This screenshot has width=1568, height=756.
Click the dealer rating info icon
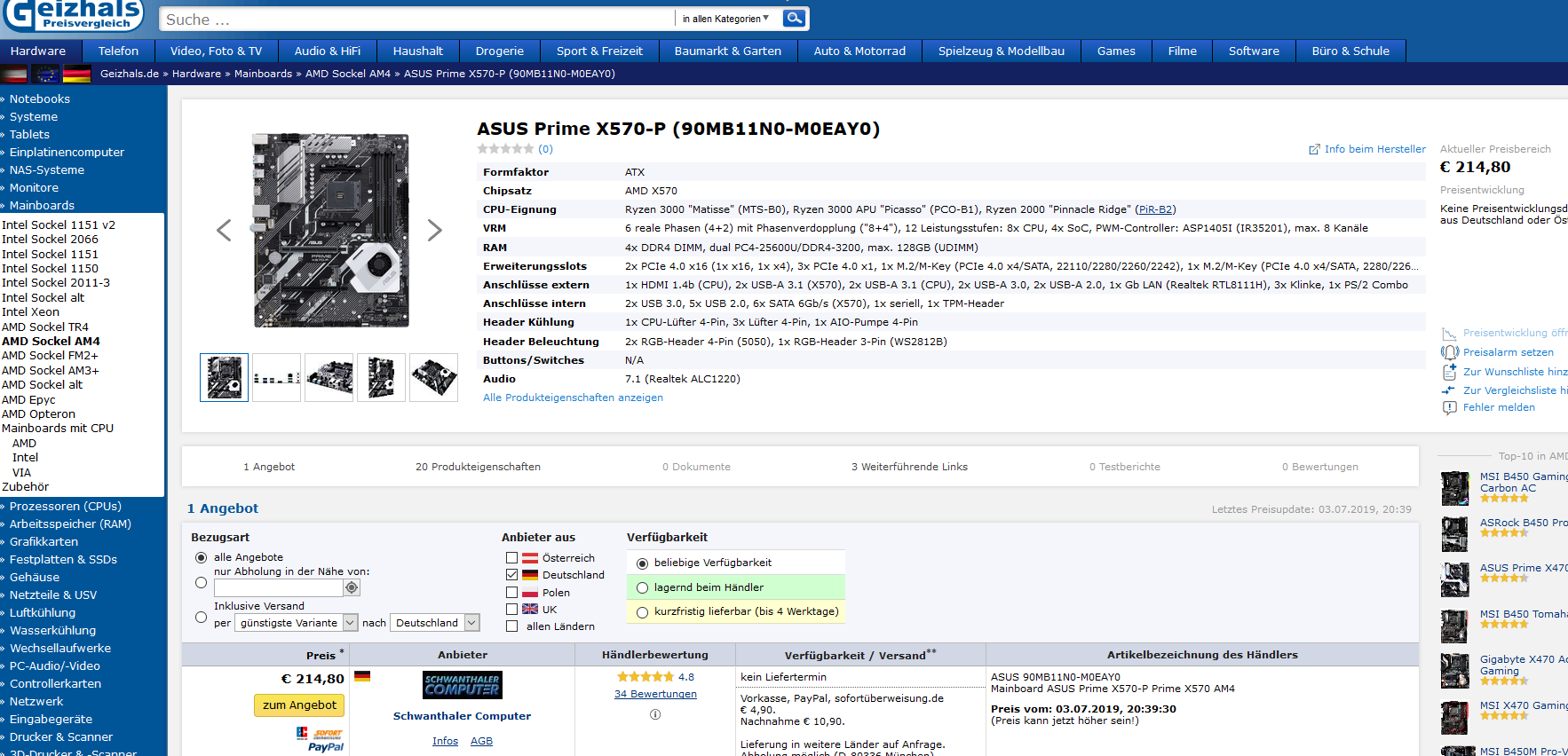(x=655, y=714)
